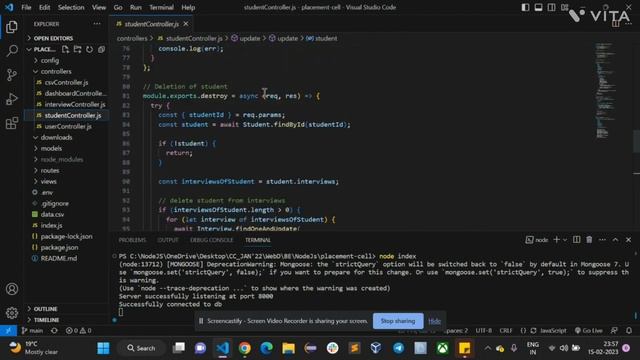Open terminal panel more actions menu
The width and height of the screenshot is (640, 360).
click(602, 240)
